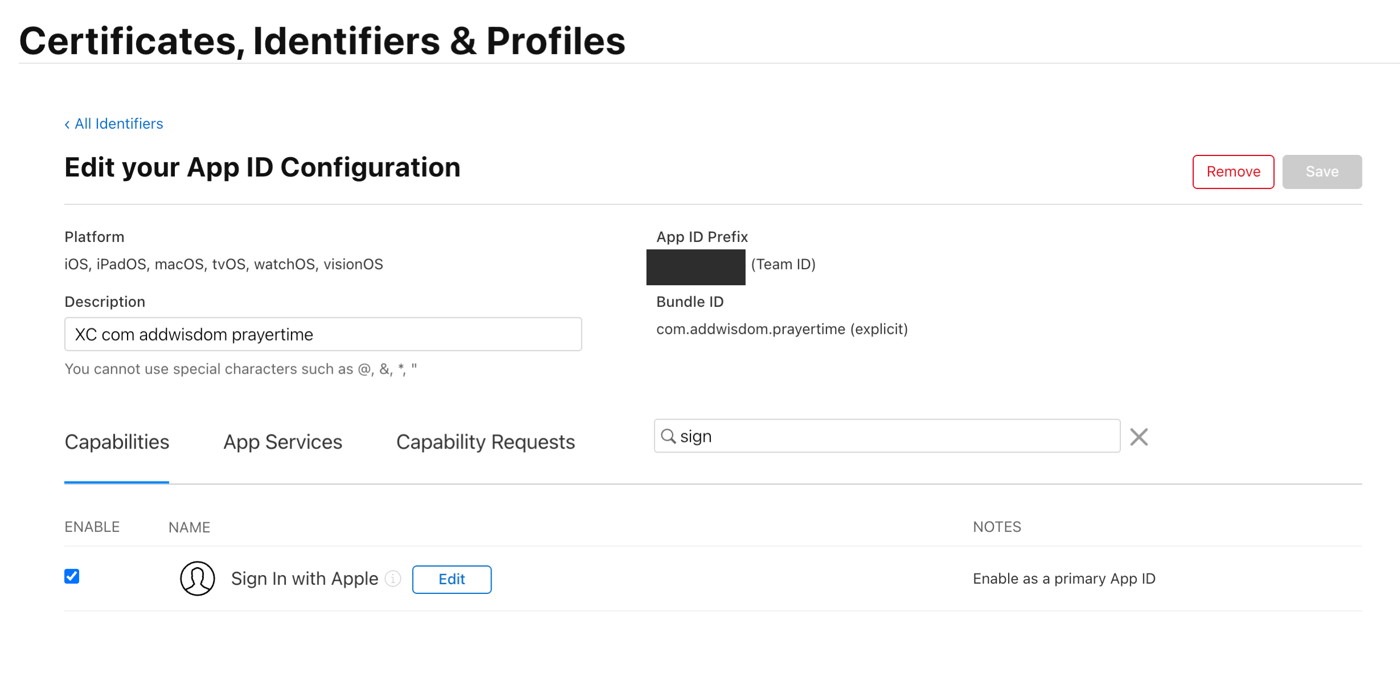Click the NAME column header
The width and height of the screenshot is (1400, 673).
(x=189, y=527)
